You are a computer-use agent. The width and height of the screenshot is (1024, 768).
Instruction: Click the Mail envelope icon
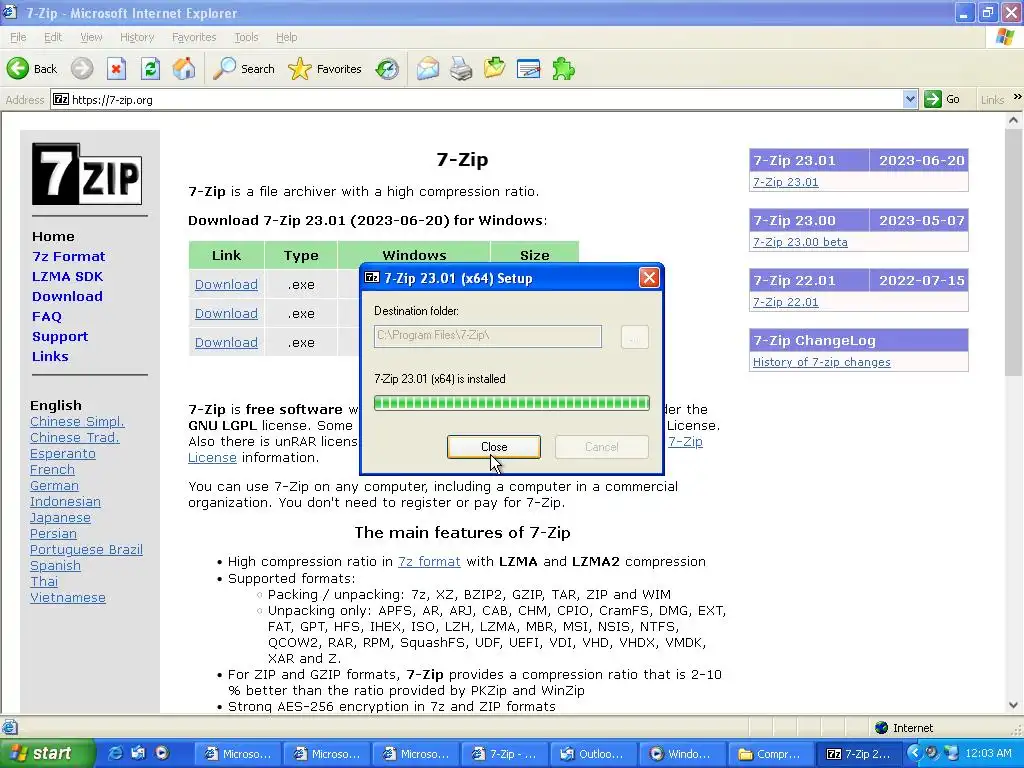[x=428, y=69]
